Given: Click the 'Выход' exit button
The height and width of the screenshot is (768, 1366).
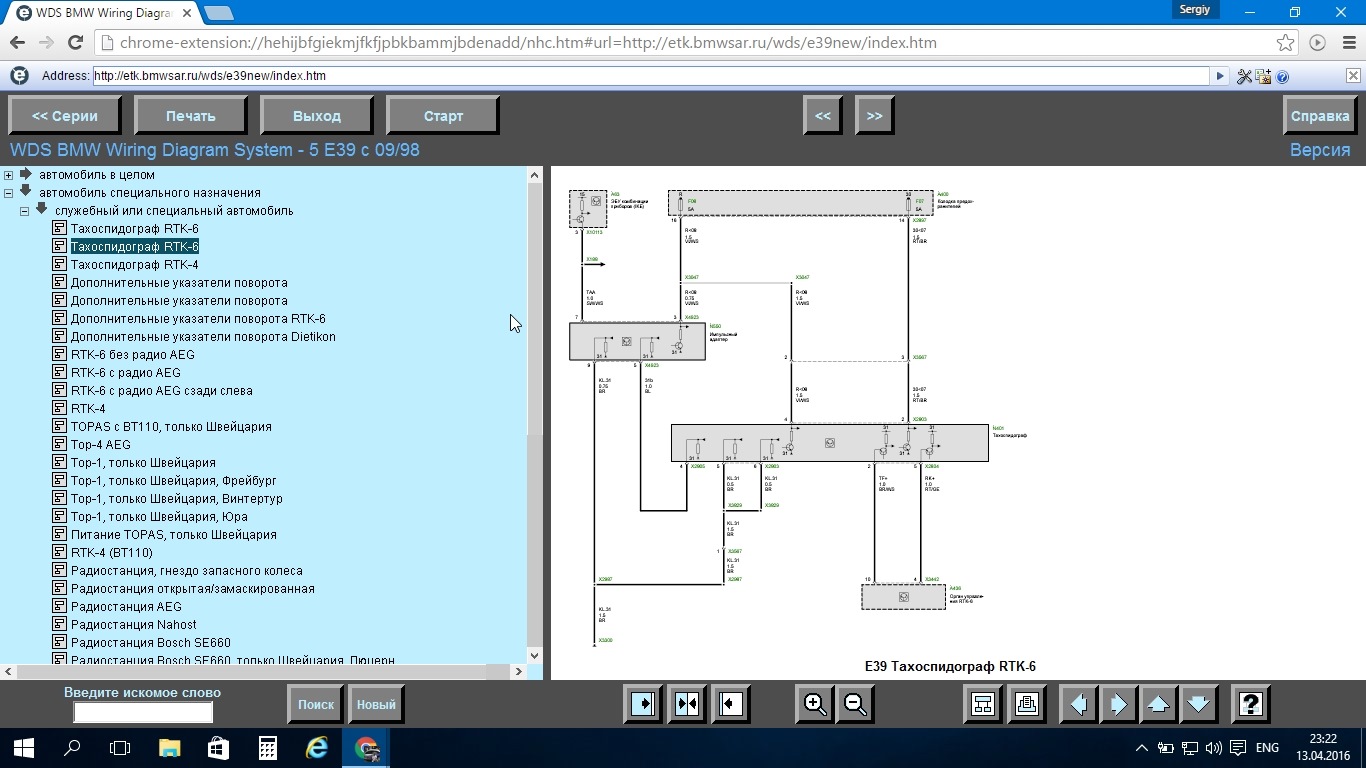Looking at the screenshot, I should (317, 115).
